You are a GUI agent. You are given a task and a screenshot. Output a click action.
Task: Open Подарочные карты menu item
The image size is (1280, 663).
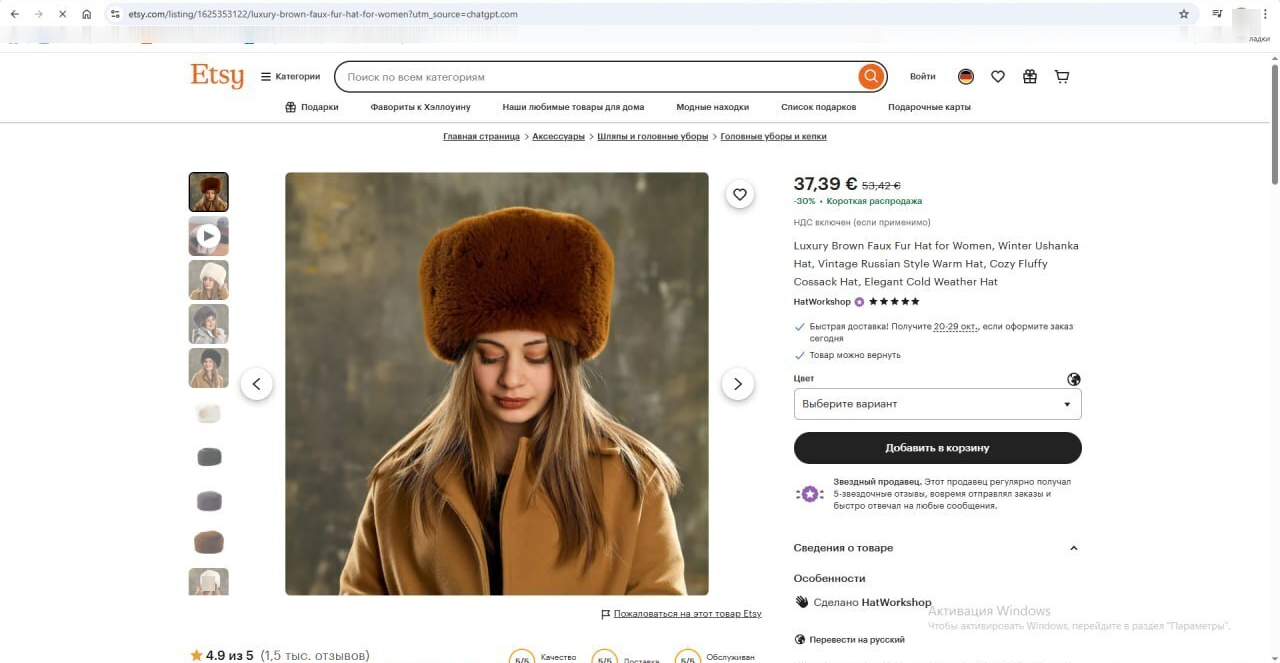point(929,107)
